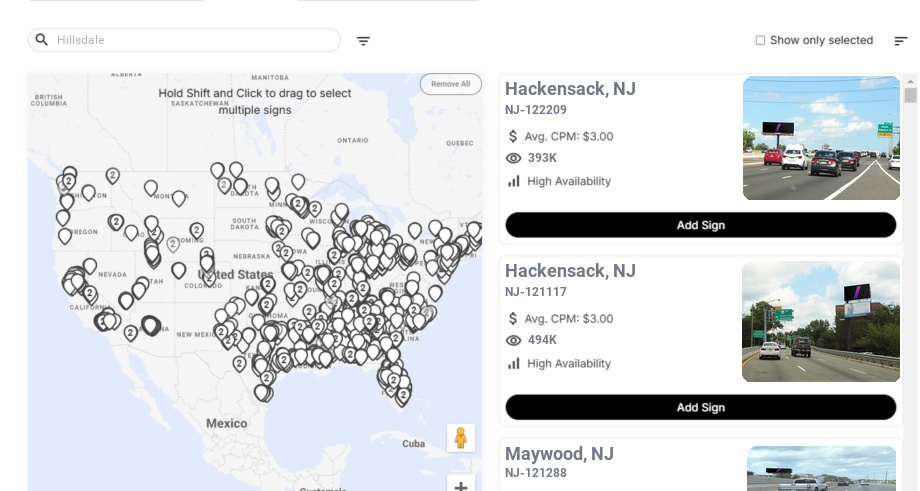Viewport: 920px width, 491px height.
Task: Open the sort order menu icon
Action: [x=900, y=41]
